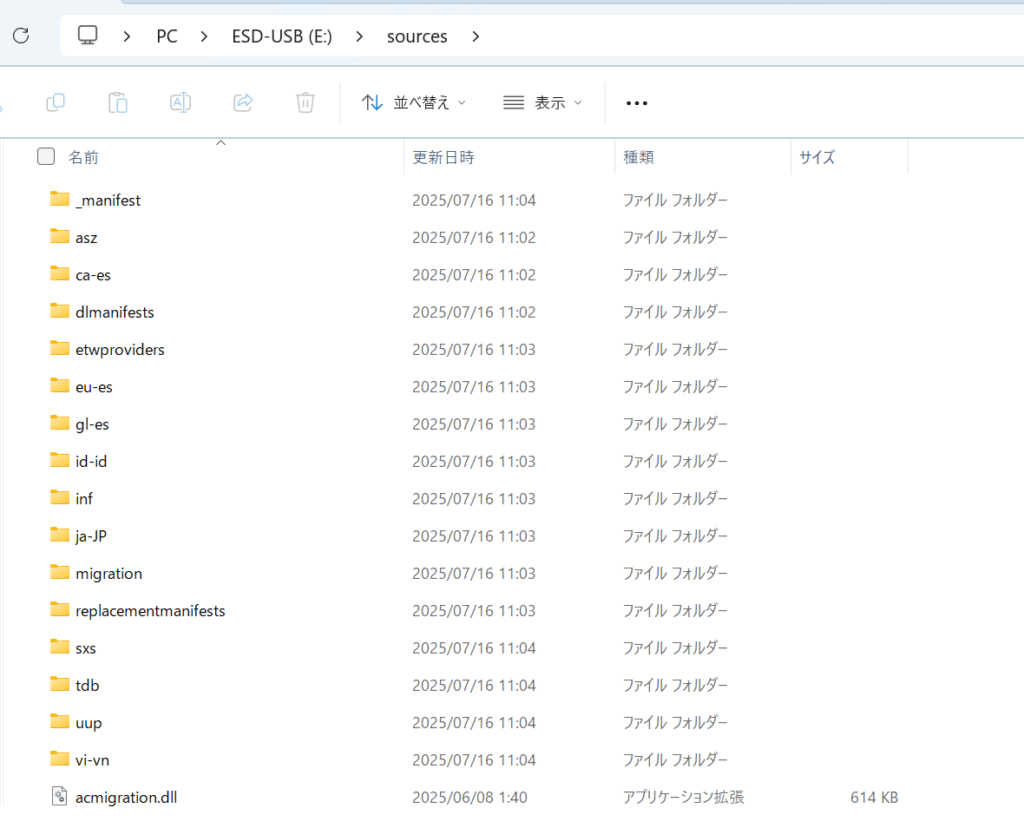Select the replacementmanifests folder
This screenshot has width=1024, height=828.
point(150,610)
